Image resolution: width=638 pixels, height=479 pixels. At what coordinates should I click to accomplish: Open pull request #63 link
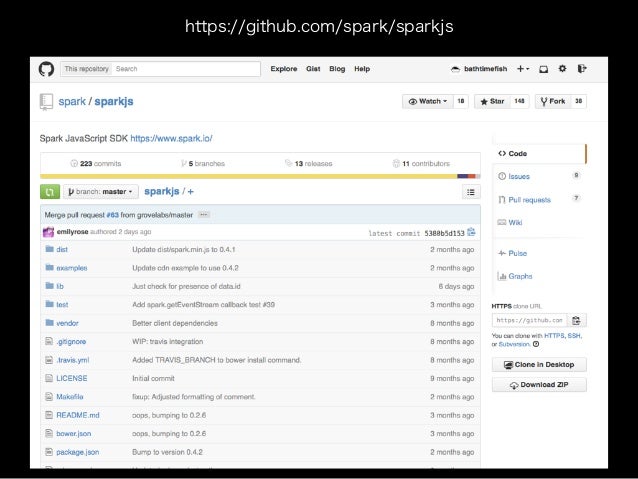click(112, 215)
